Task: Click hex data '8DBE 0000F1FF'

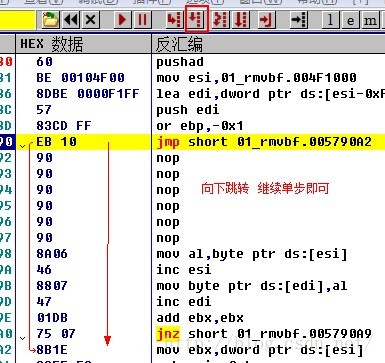Action: (88, 94)
